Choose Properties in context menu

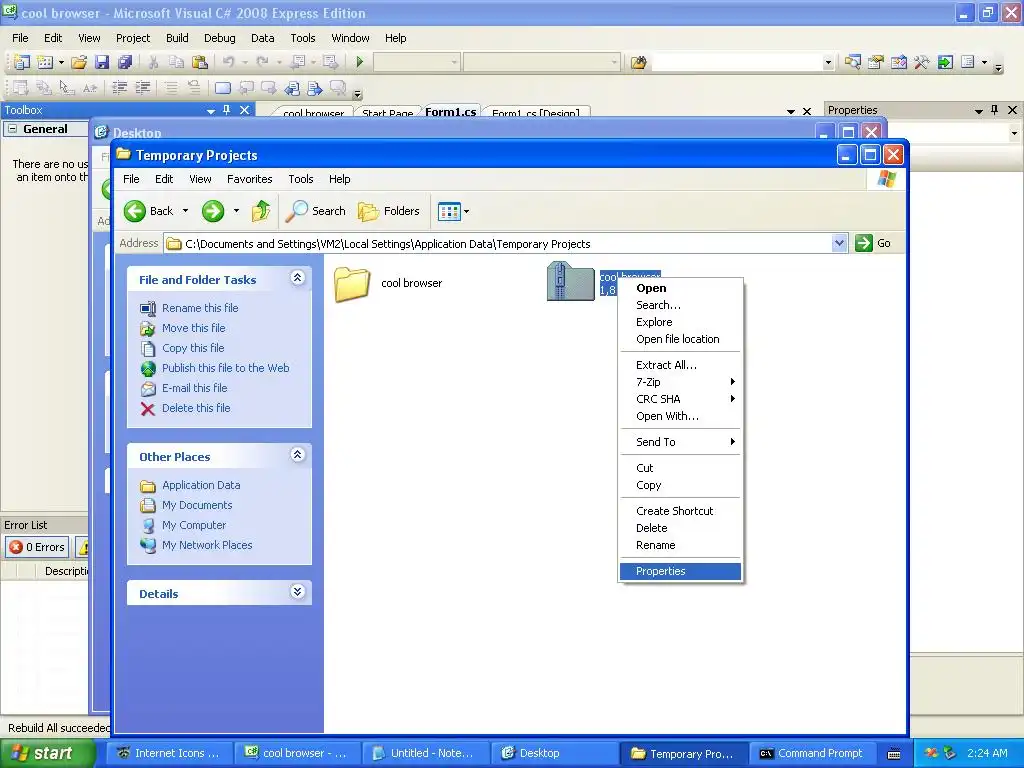pos(680,571)
